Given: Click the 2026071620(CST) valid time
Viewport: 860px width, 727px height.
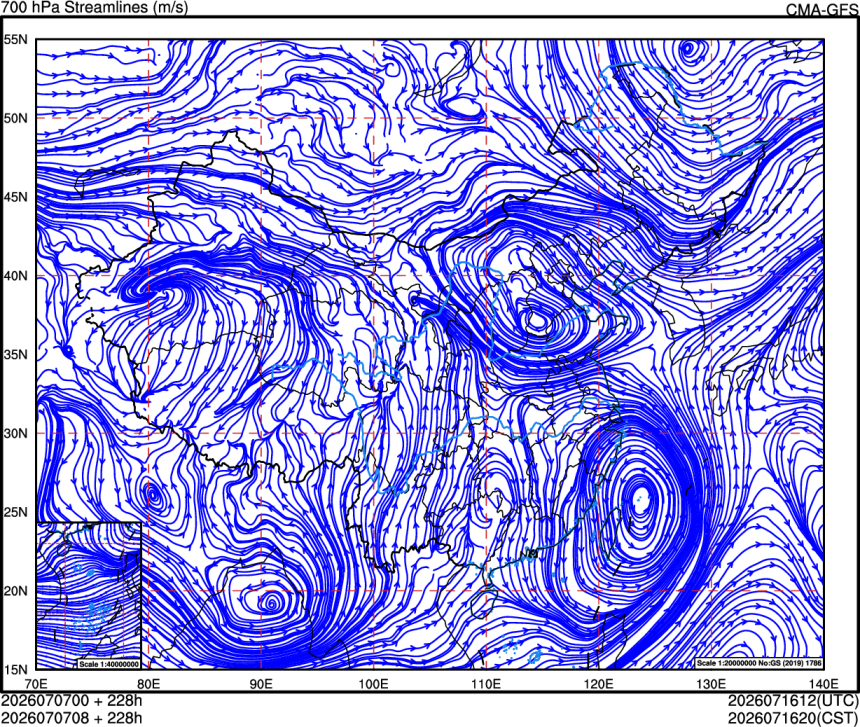Looking at the screenshot, I should point(793,718).
